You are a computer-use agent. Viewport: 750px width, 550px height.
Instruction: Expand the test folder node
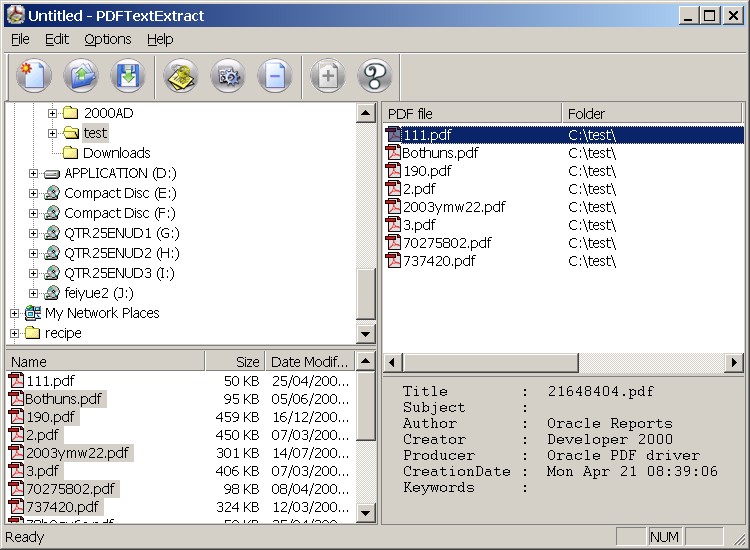tap(52, 133)
